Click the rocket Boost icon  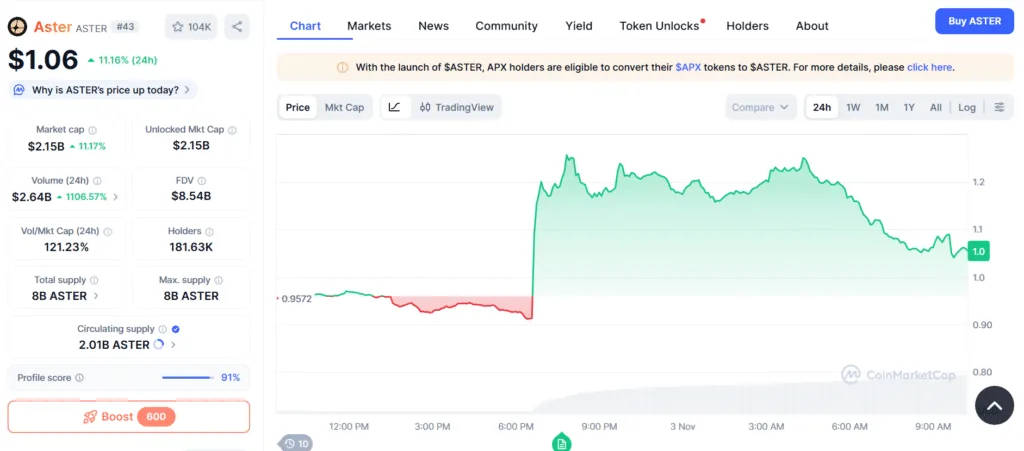pyautogui.click(x=90, y=417)
